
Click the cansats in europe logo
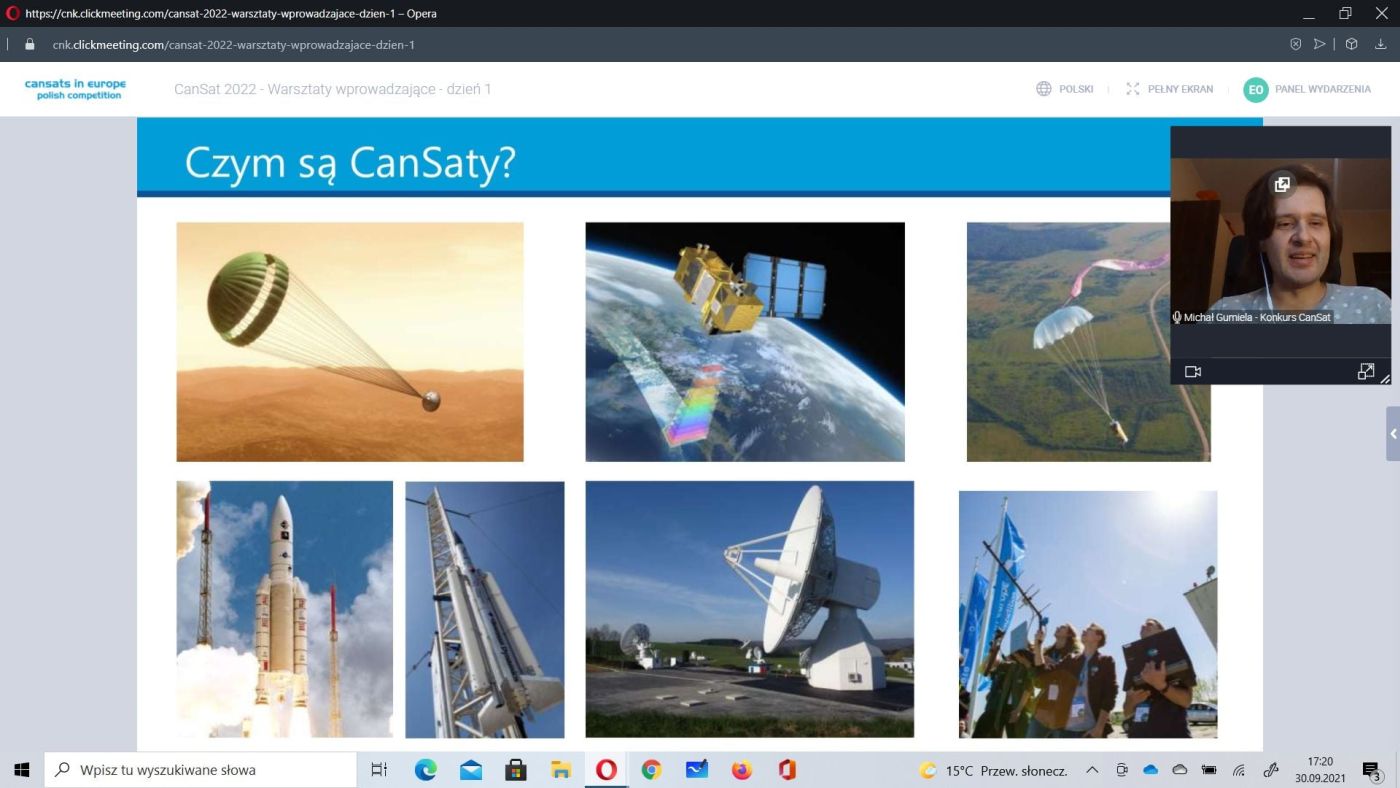coord(76,89)
